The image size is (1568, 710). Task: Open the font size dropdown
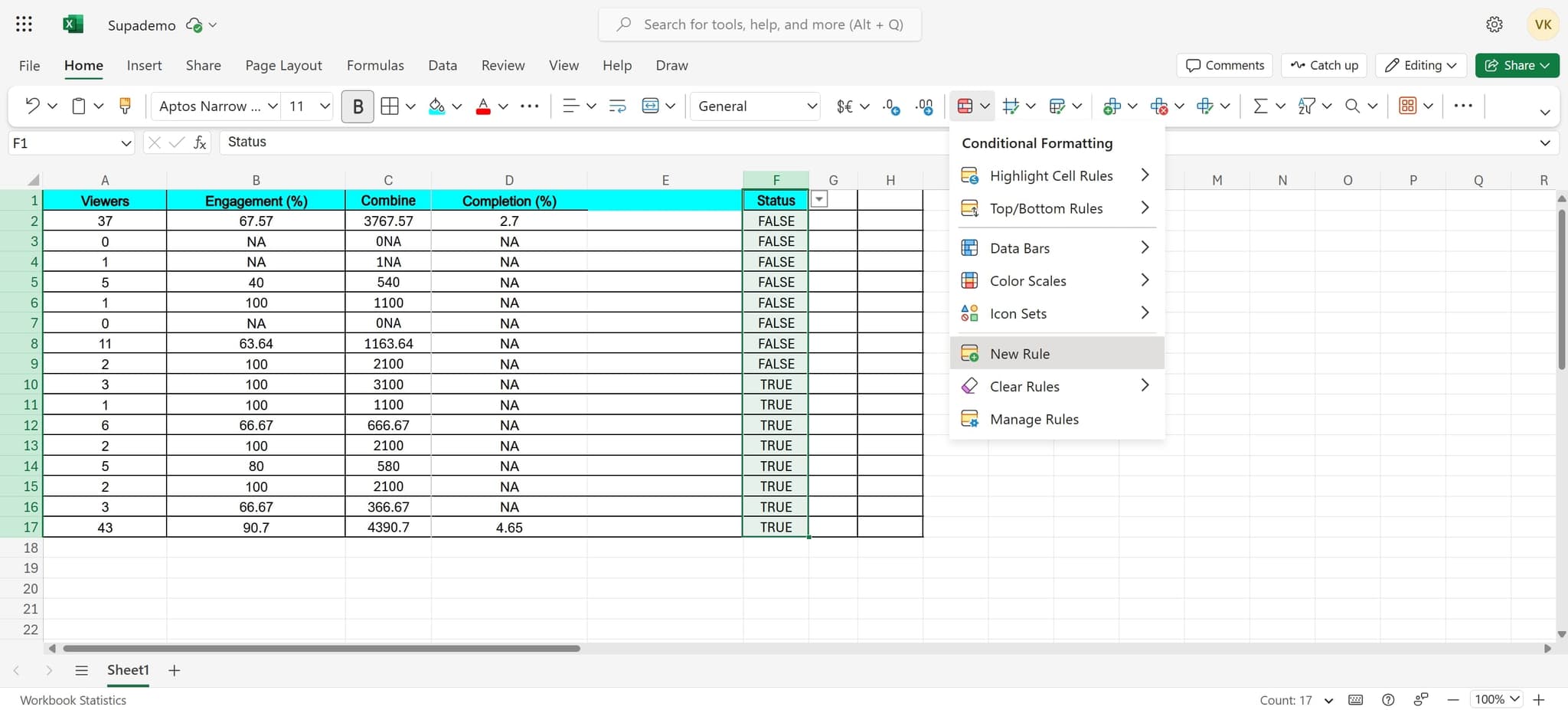tap(325, 106)
